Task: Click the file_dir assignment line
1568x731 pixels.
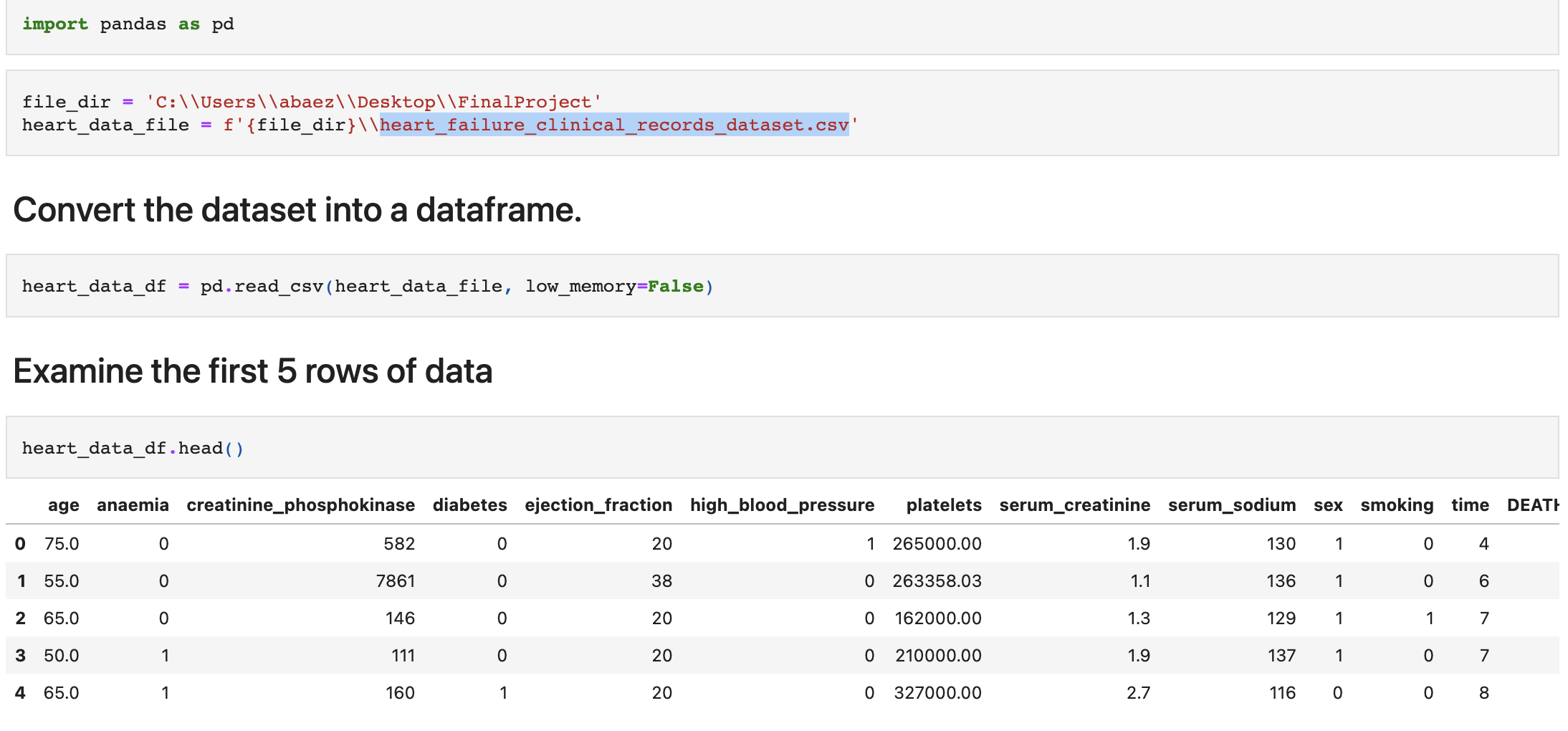Action: 312,102
